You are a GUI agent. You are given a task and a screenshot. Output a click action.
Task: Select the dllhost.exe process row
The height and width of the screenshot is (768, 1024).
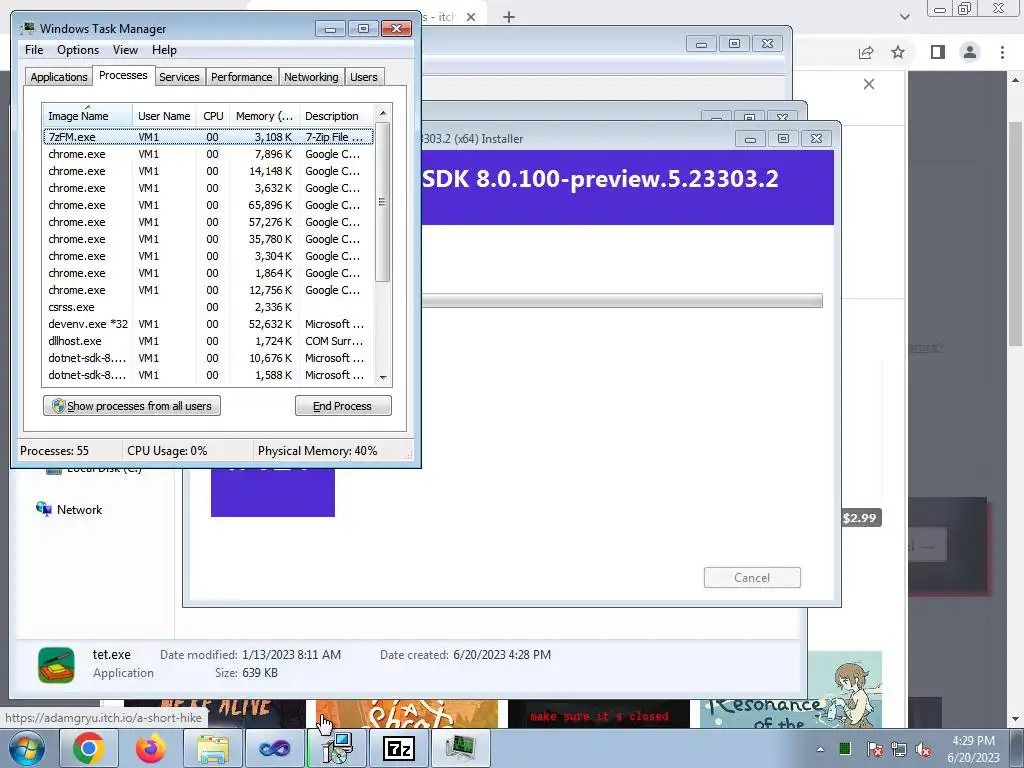(x=208, y=341)
